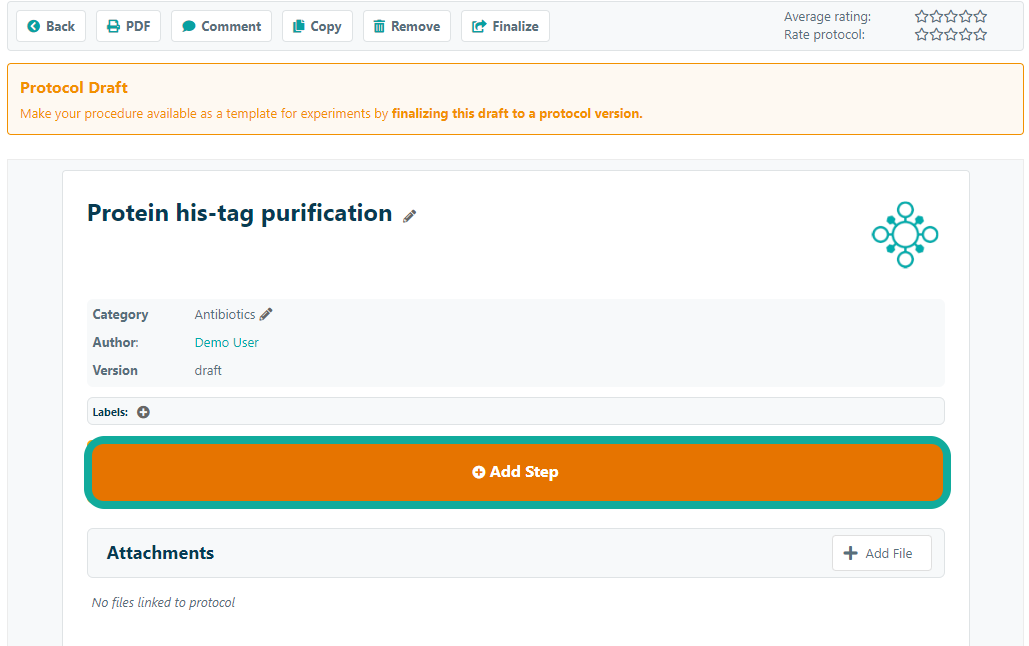Rate protocol five stars
This screenshot has width=1029, height=646.
tap(980, 35)
